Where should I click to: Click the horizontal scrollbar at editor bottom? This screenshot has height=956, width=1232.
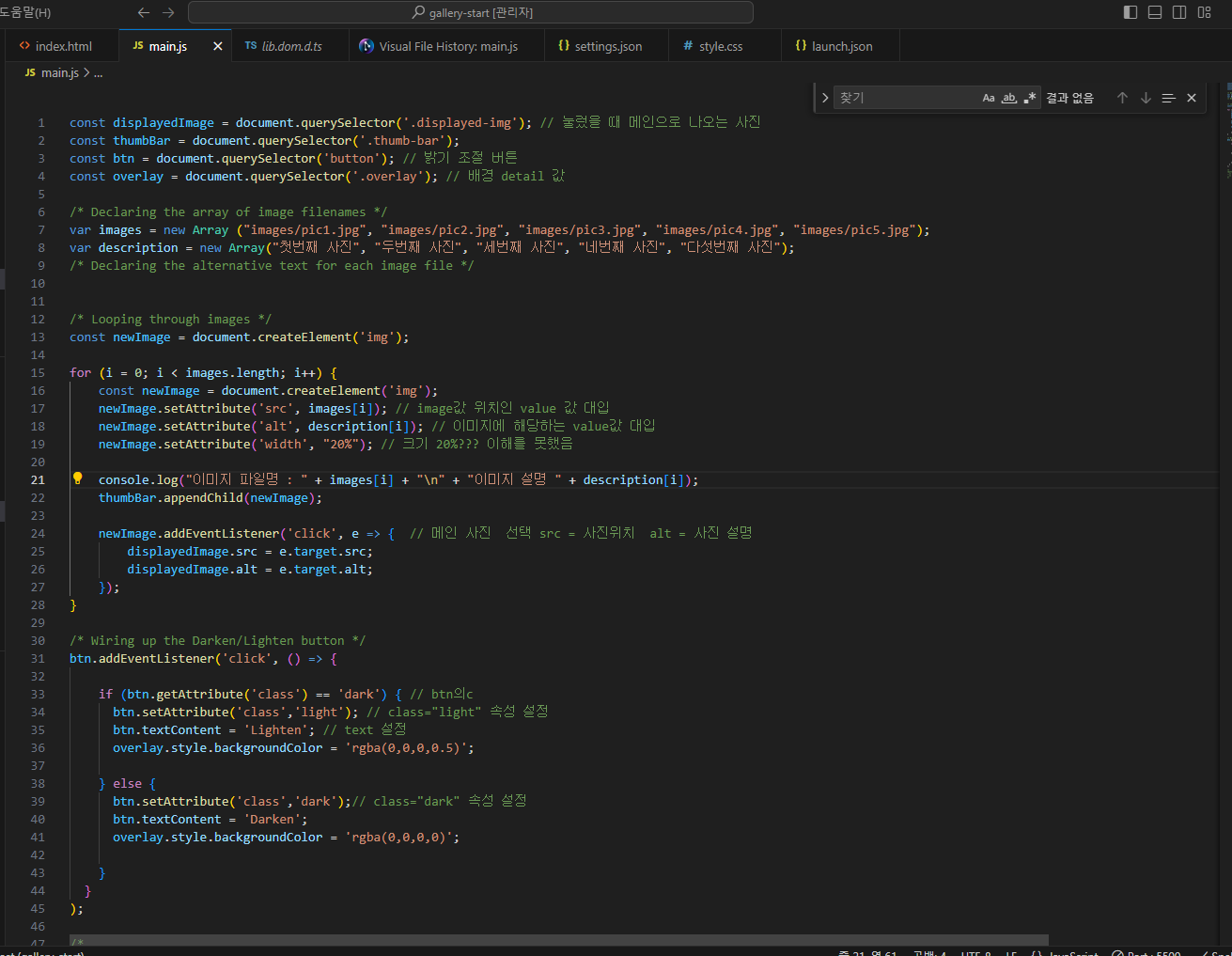(x=559, y=940)
